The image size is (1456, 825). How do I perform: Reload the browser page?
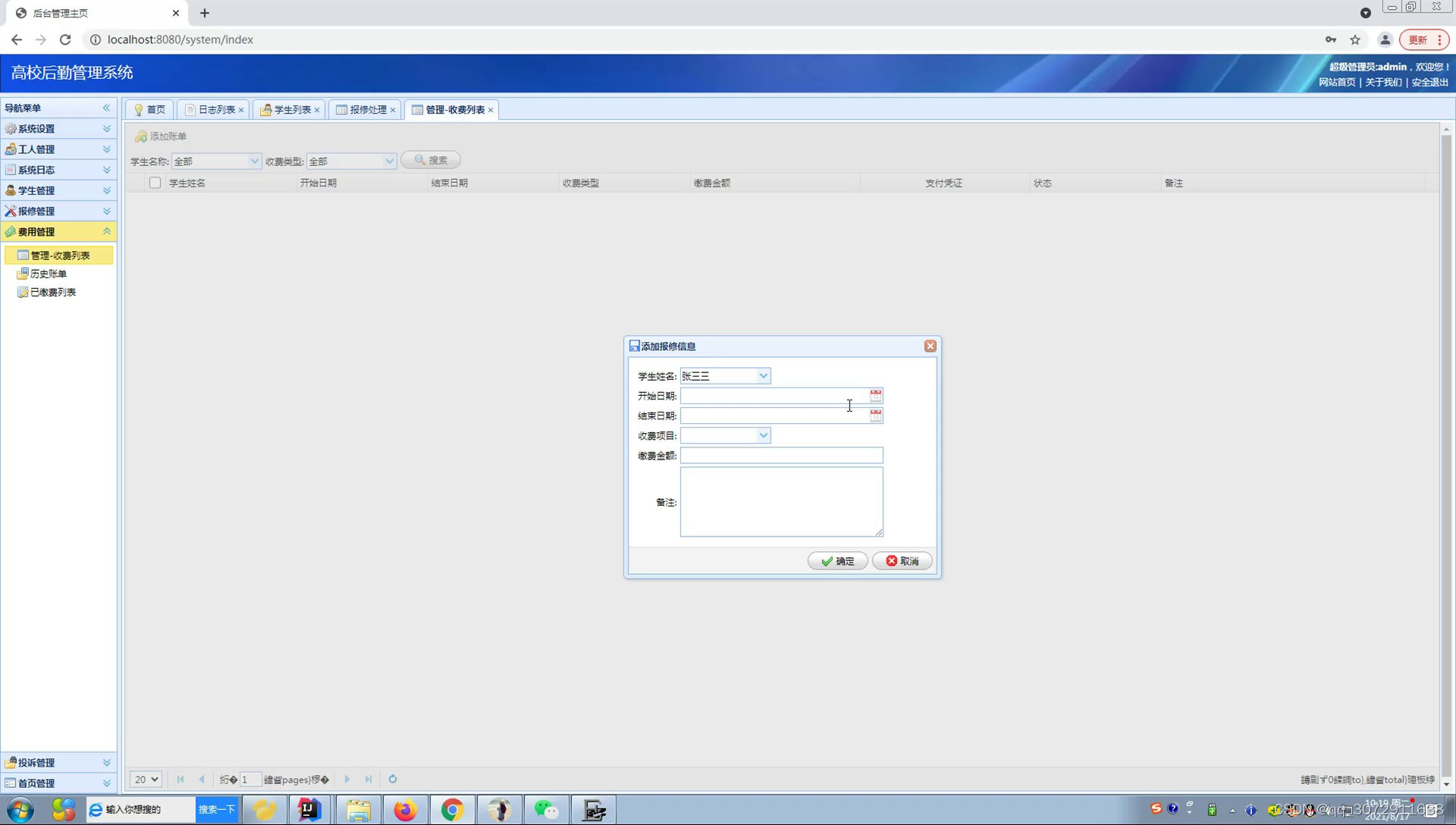pyautogui.click(x=65, y=39)
